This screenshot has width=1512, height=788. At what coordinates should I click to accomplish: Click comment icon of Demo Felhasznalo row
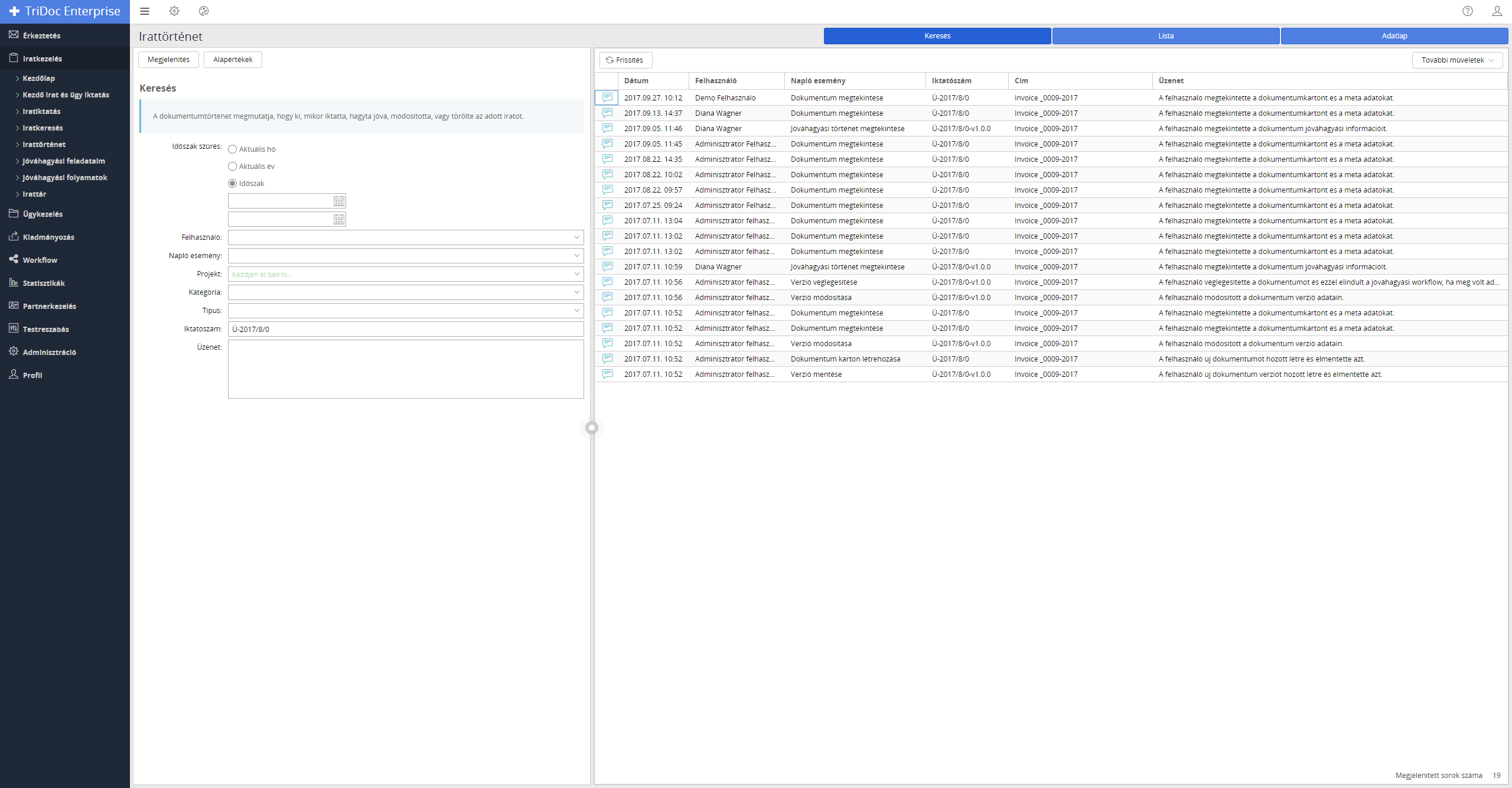click(x=607, y=97)
